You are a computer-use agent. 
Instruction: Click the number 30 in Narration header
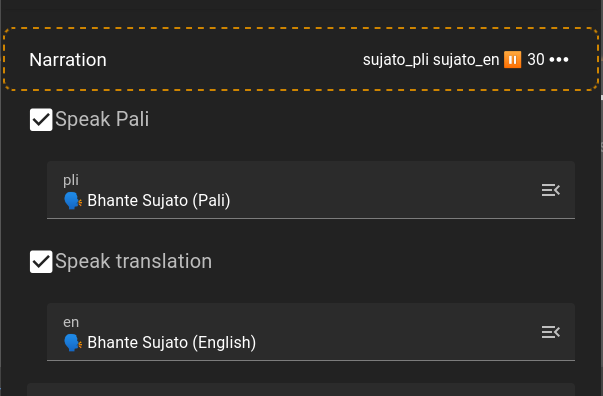[536, 60]
